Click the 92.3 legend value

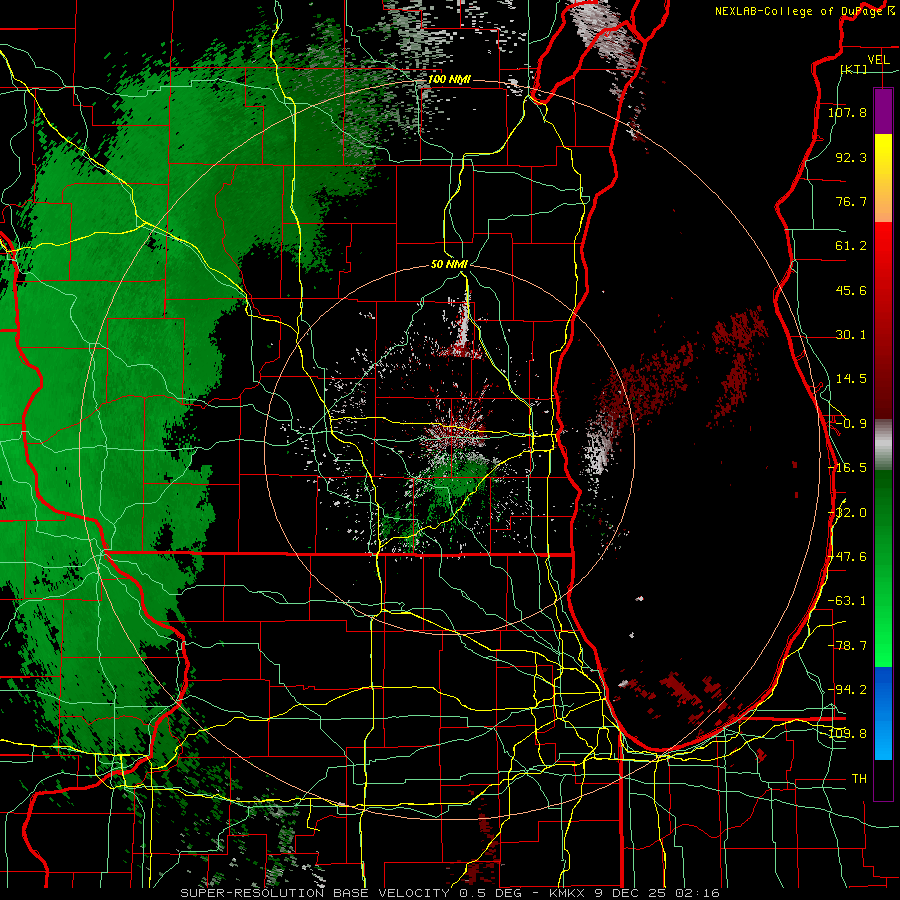coord(851,157)
